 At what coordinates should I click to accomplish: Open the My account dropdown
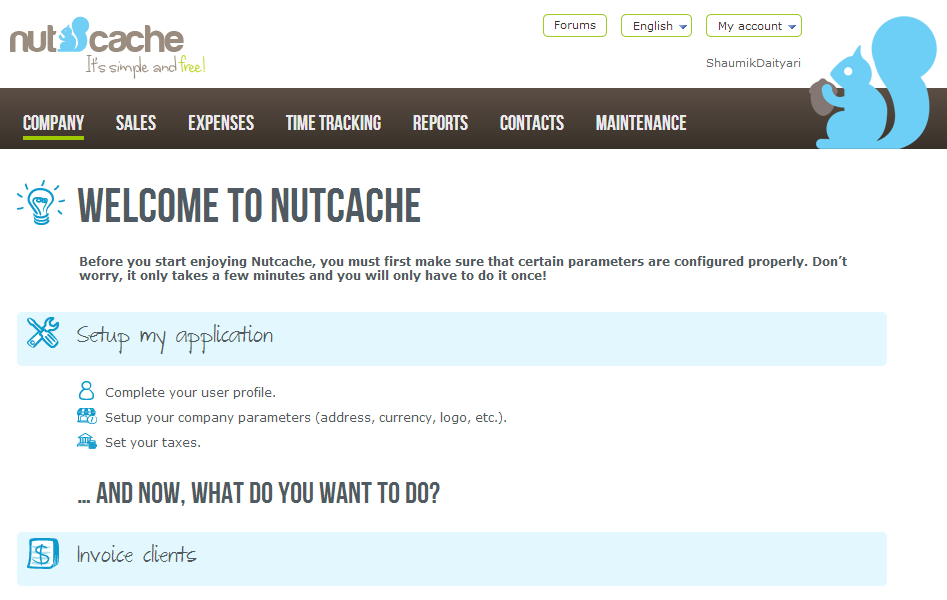[754, 26]
